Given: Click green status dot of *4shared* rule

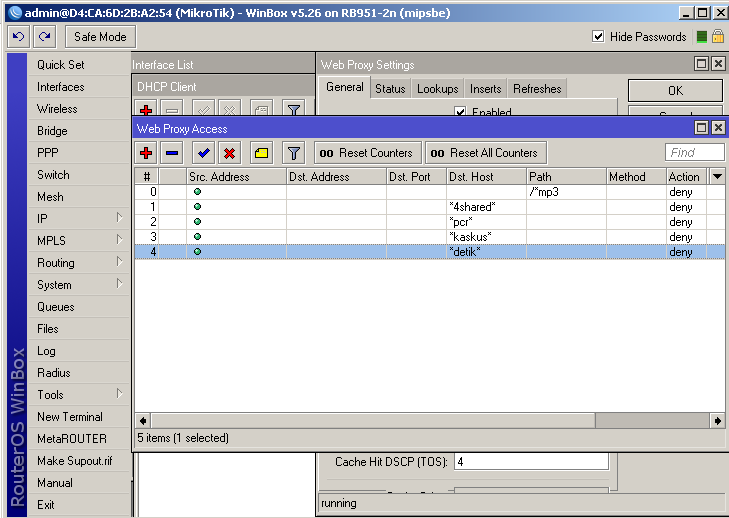Looking at the screenshot, I should [198, 206].
